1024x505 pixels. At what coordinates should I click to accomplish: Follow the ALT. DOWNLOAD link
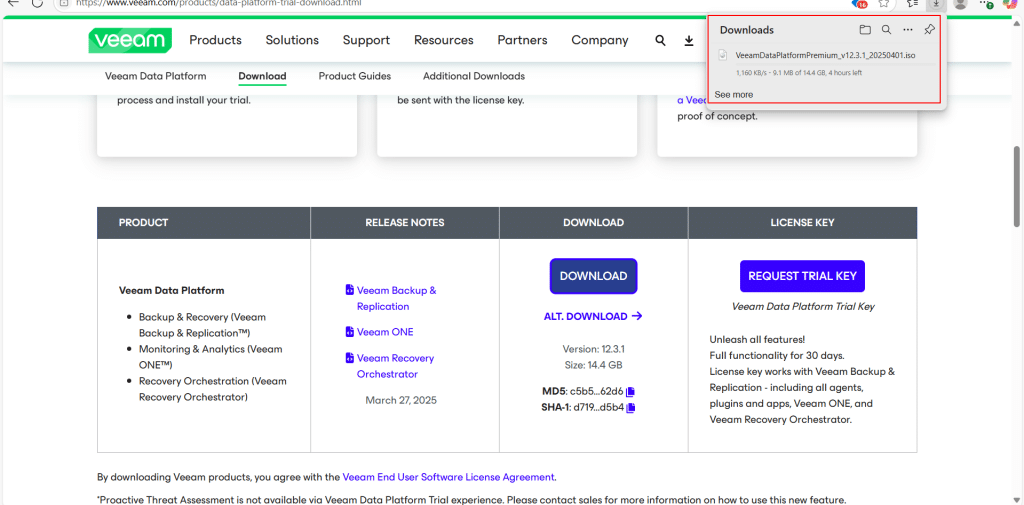point(593,316)
